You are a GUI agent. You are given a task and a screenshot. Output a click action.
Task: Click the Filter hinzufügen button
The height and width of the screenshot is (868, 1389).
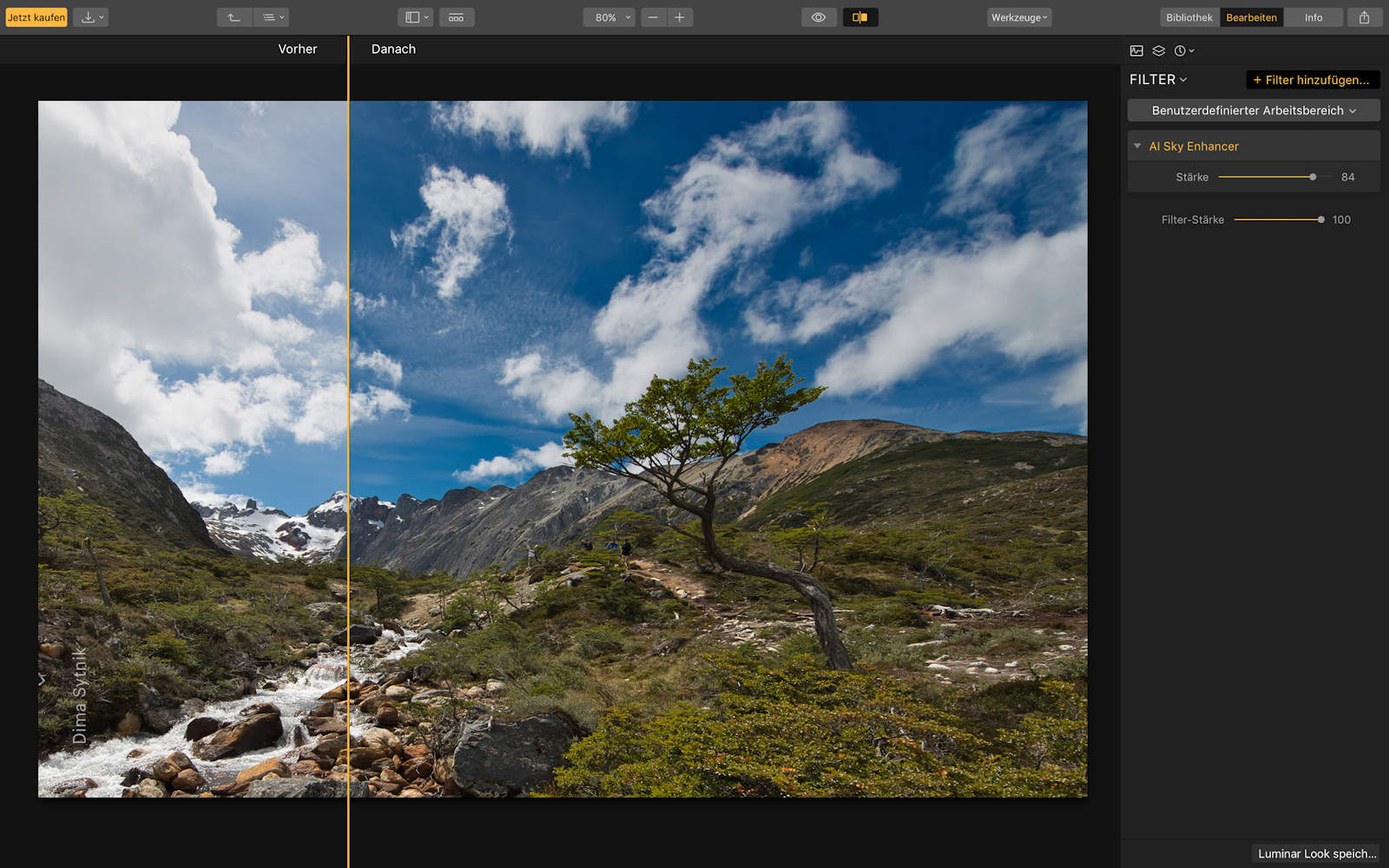1311,80
